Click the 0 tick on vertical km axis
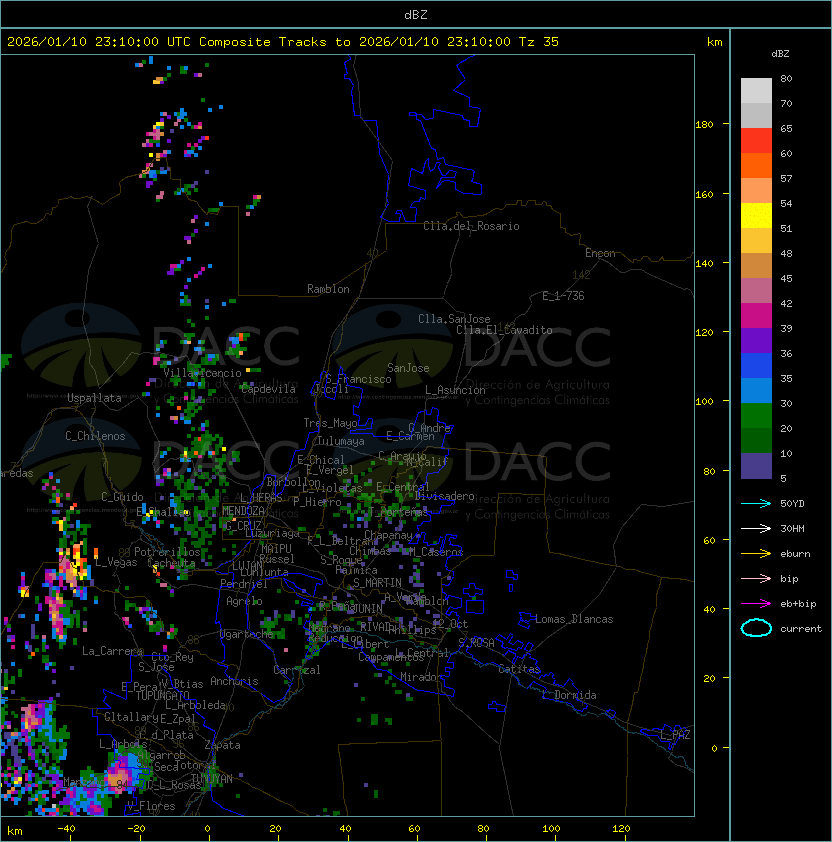 (714, 749)
